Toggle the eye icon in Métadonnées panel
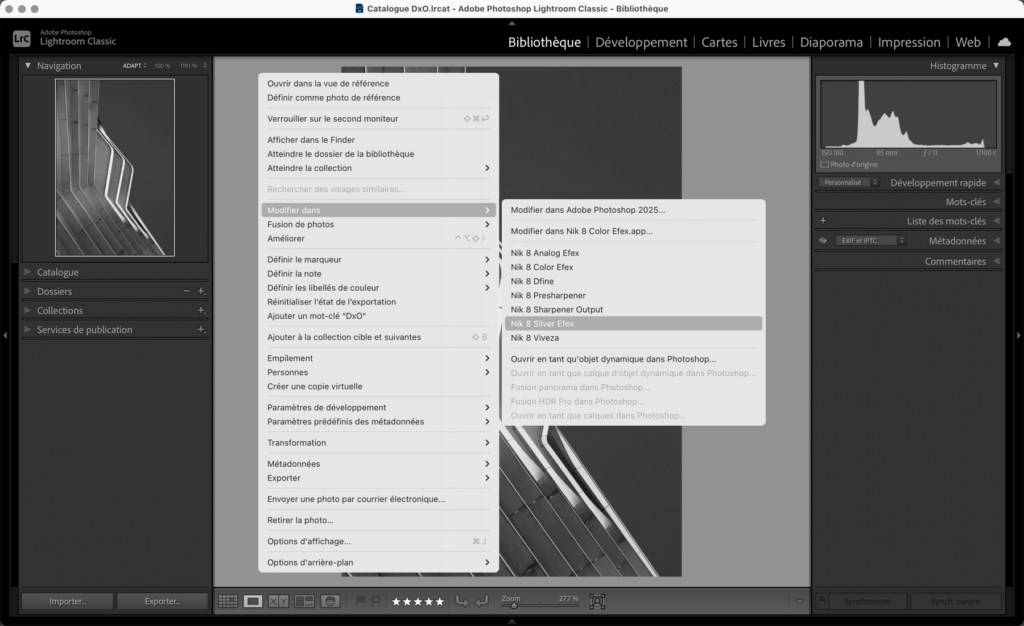Image resolution: width=1024 pixels, height=626 pixels. click(823, 240)
